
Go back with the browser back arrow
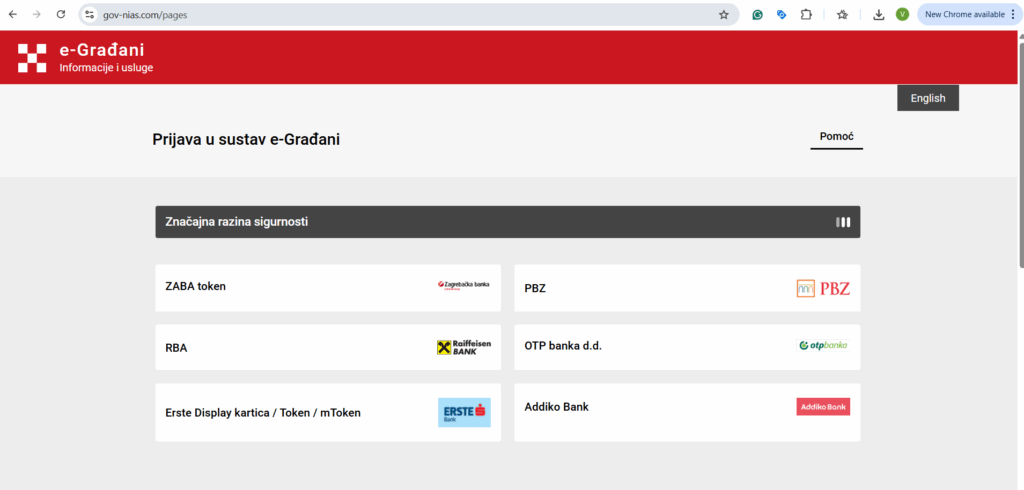coord(12,14)
